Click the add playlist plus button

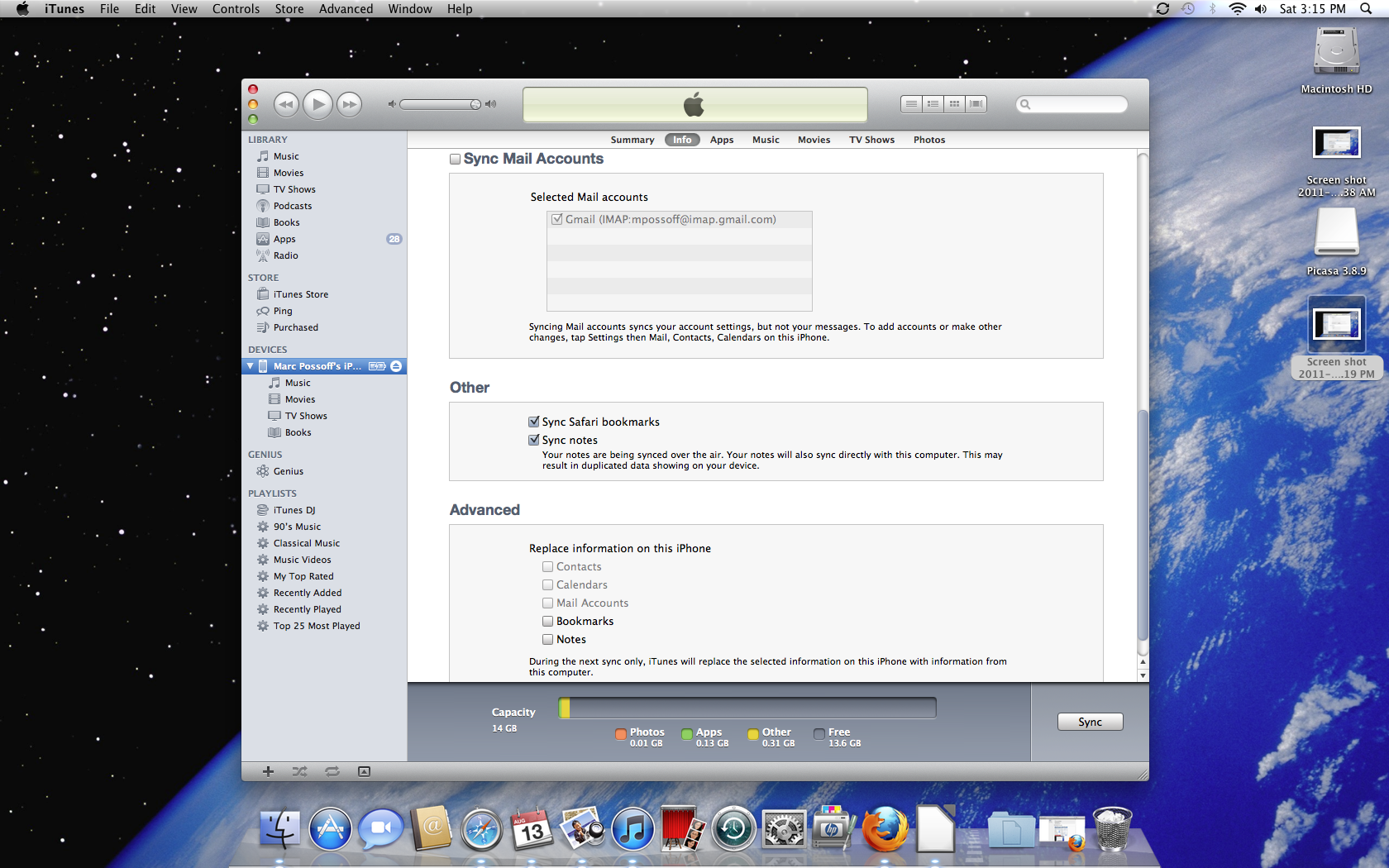pos(268,771)
